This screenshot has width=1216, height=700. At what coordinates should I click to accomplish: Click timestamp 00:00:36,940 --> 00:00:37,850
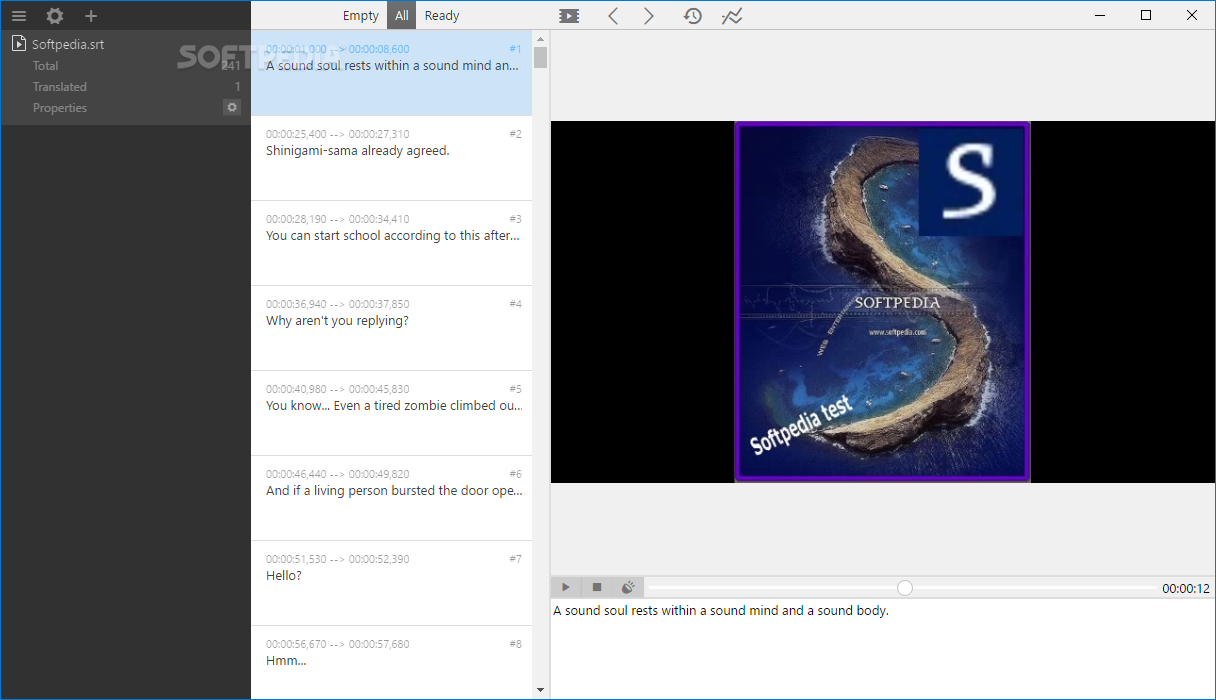coord(337,304)
